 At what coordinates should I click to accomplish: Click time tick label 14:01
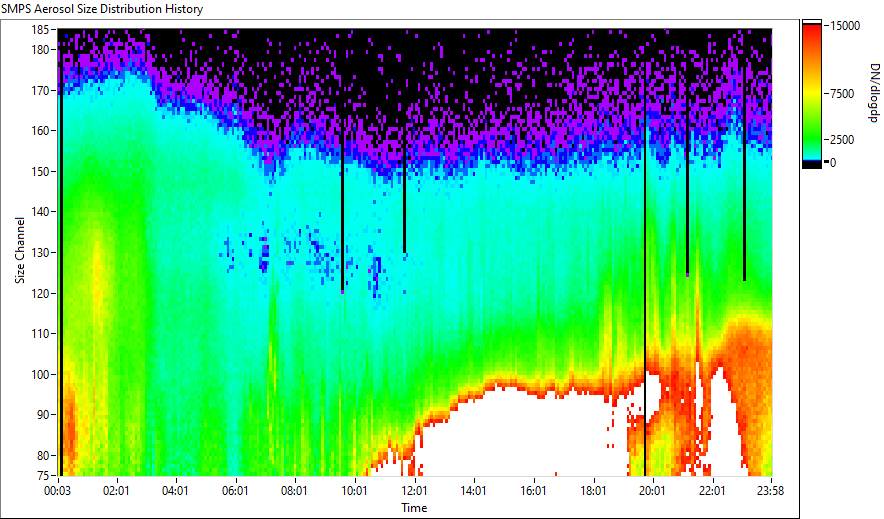pyautogui.click(x=473, y=491)
